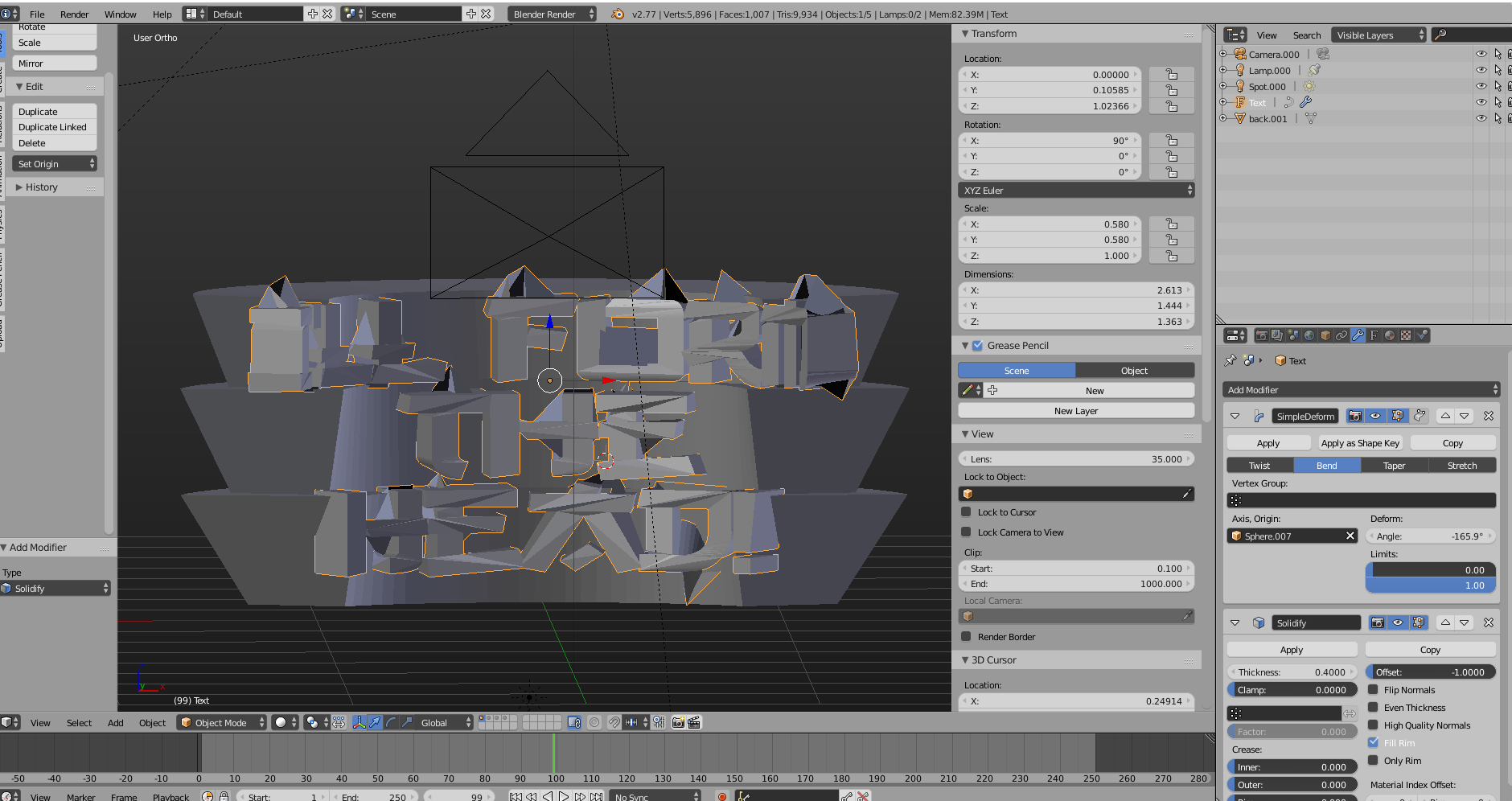This screenshot has height=801, width=1512.
Task: Enable the High Quality Normals checkbox
Action: (x=1373, y=725)
